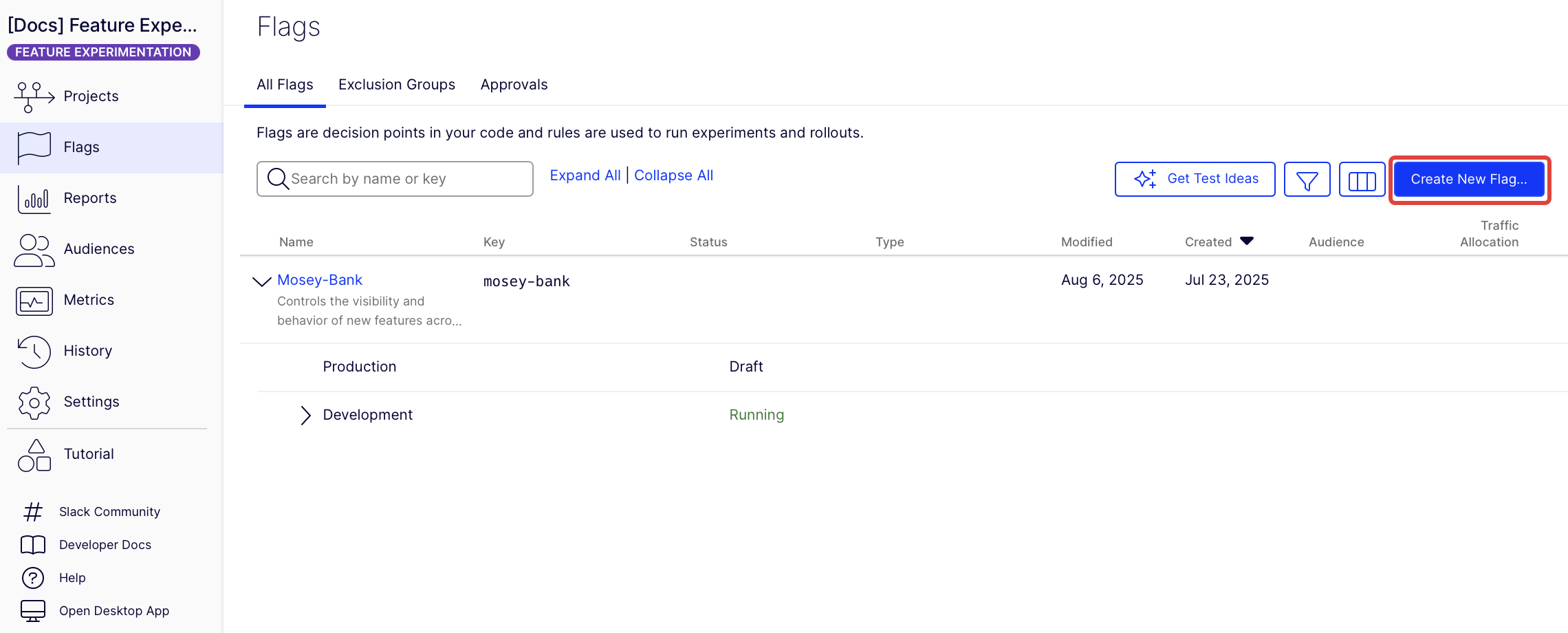Image resolution: width=1568 pixels, height=633 pixels.
Task: Open the Tutorial shapes icon
Action: pyautogui.click(x=33, y=455)
